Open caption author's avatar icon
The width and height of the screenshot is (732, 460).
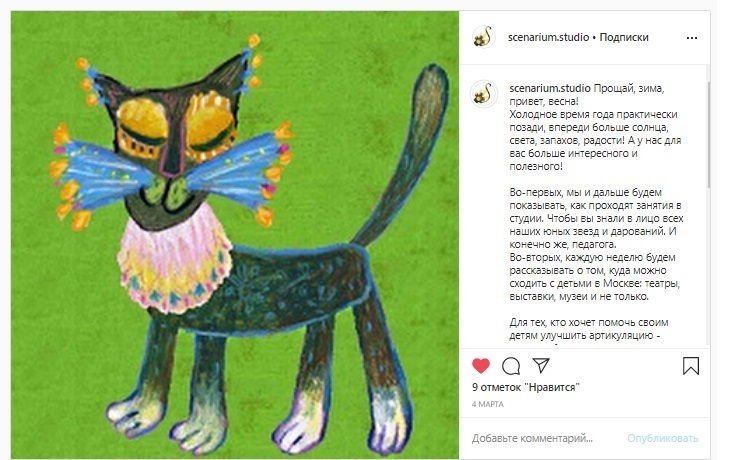[x=483, y=94]
